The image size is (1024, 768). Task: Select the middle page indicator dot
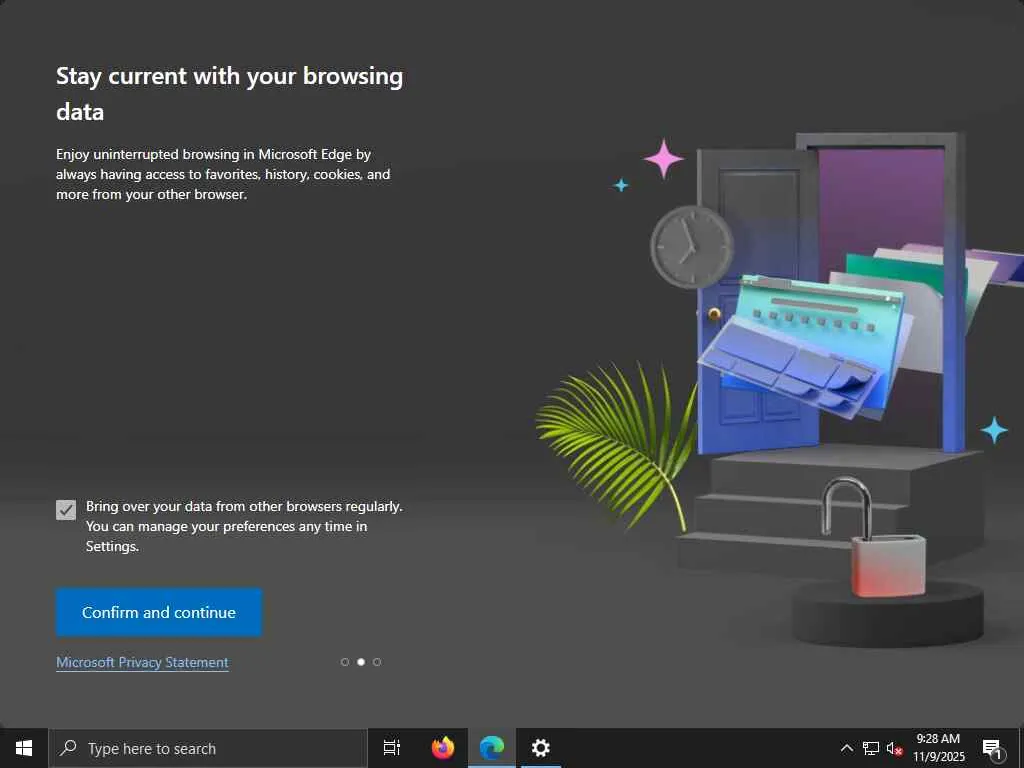click(x=361, y=662)
